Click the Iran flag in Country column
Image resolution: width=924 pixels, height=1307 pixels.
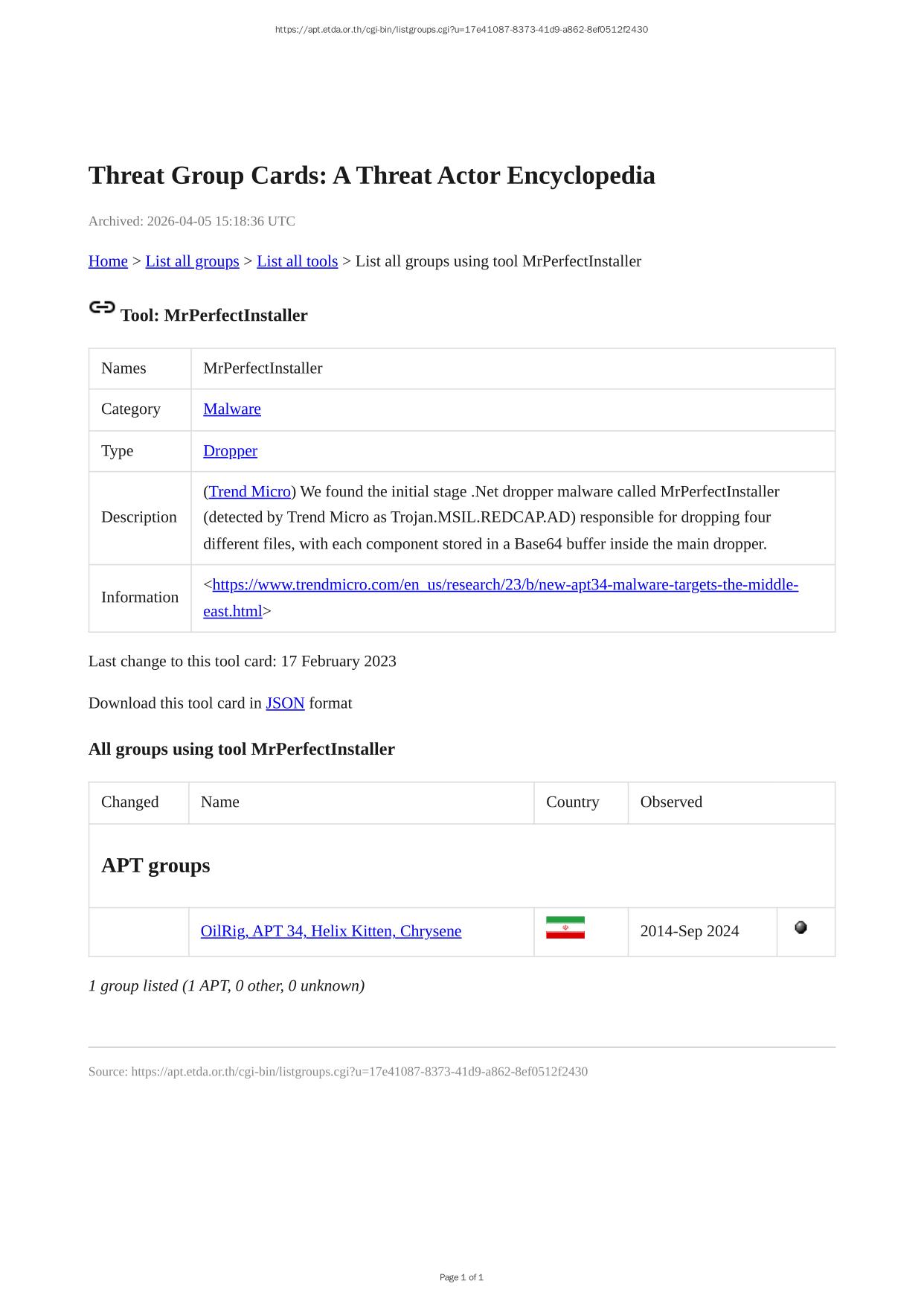point(565,927)
